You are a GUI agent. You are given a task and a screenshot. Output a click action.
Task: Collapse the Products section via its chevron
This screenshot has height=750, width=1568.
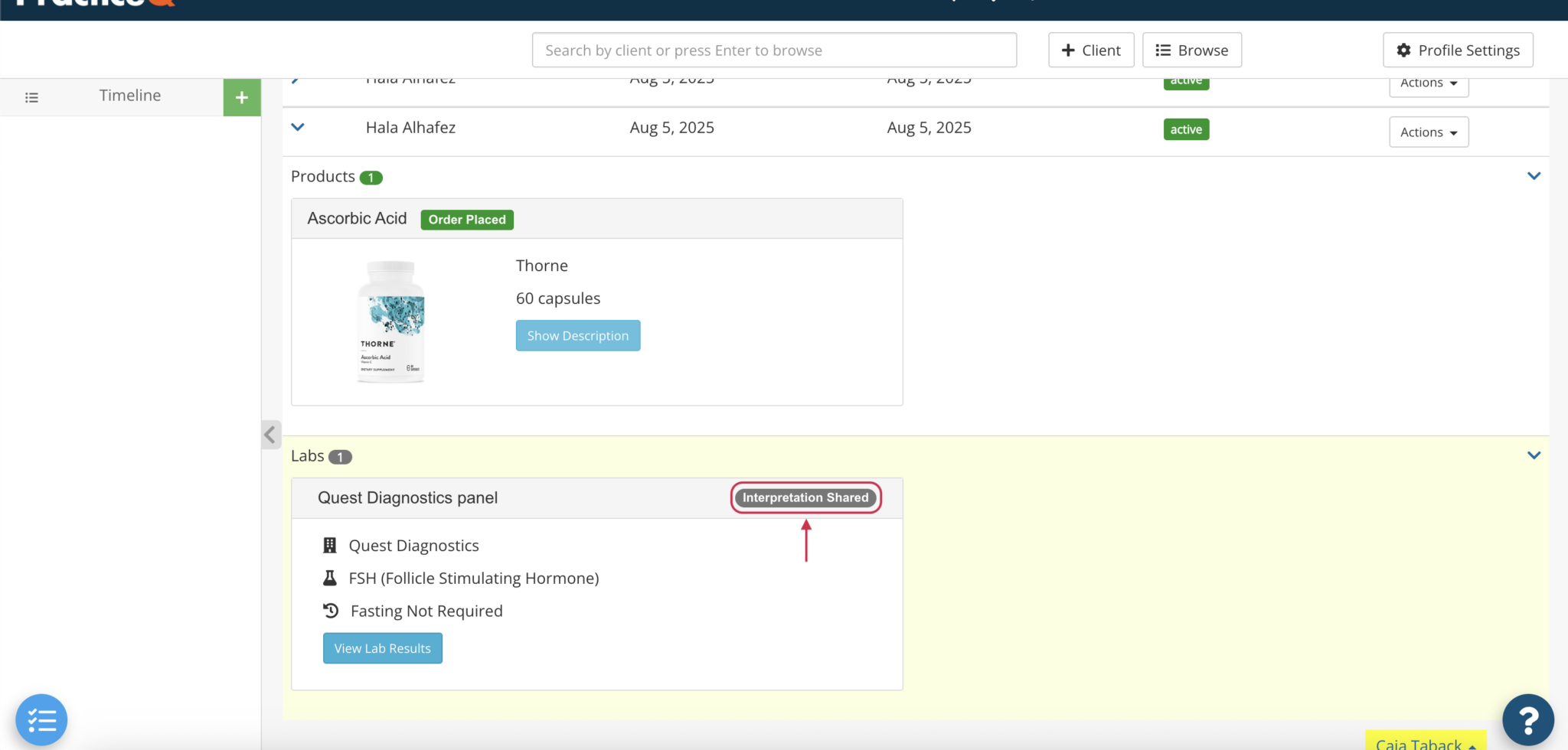click(x=1534, y=175)
